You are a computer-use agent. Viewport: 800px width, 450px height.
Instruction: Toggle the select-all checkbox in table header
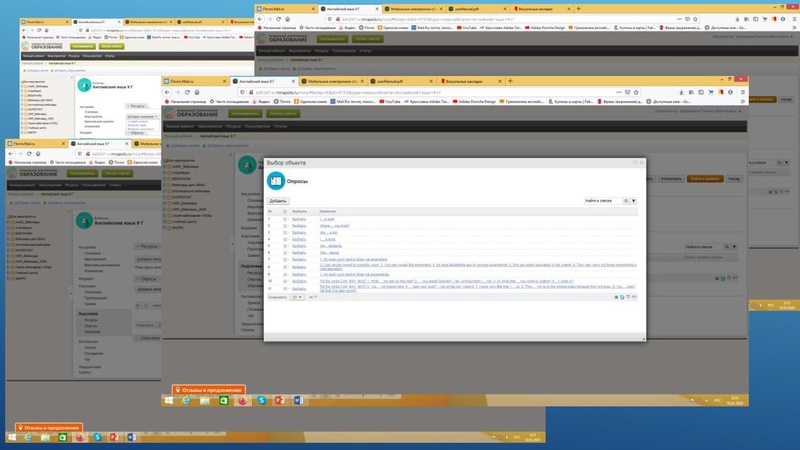285,211
